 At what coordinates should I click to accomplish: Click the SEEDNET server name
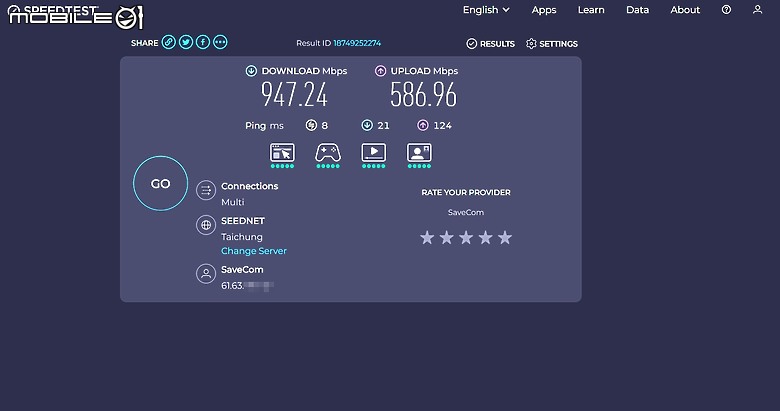pos(243,220)
